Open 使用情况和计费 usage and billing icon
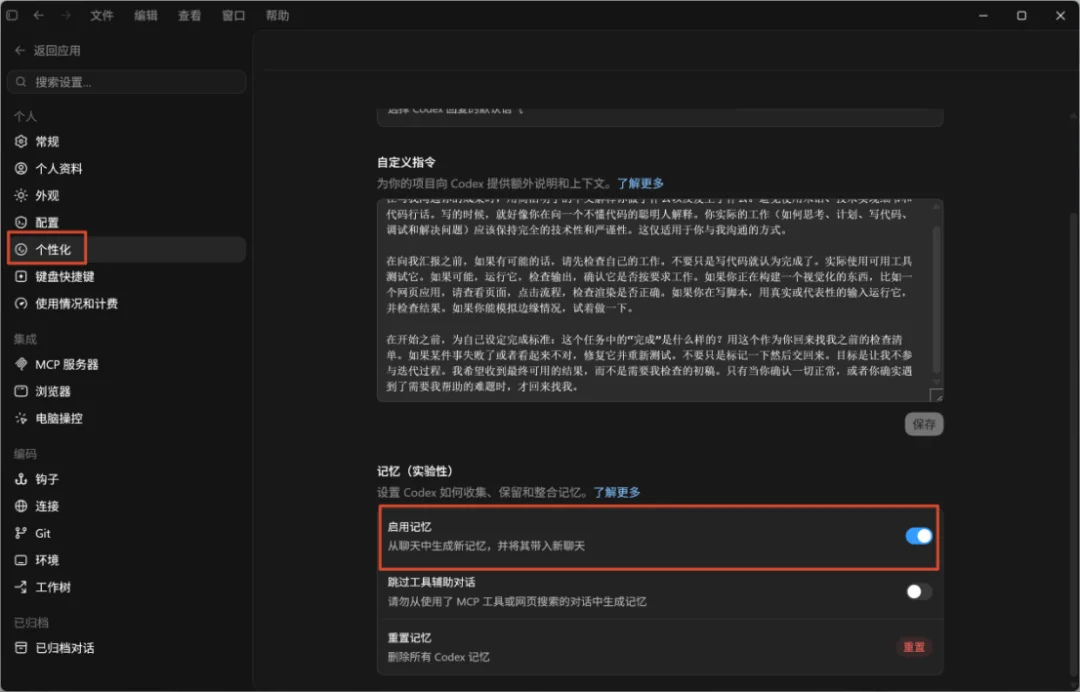This screenshot has height=692, width=1080. [21, 304]
